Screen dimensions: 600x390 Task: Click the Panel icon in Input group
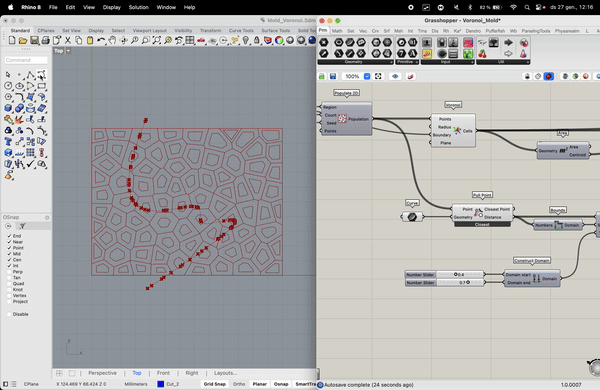click(x=427, y=54)
